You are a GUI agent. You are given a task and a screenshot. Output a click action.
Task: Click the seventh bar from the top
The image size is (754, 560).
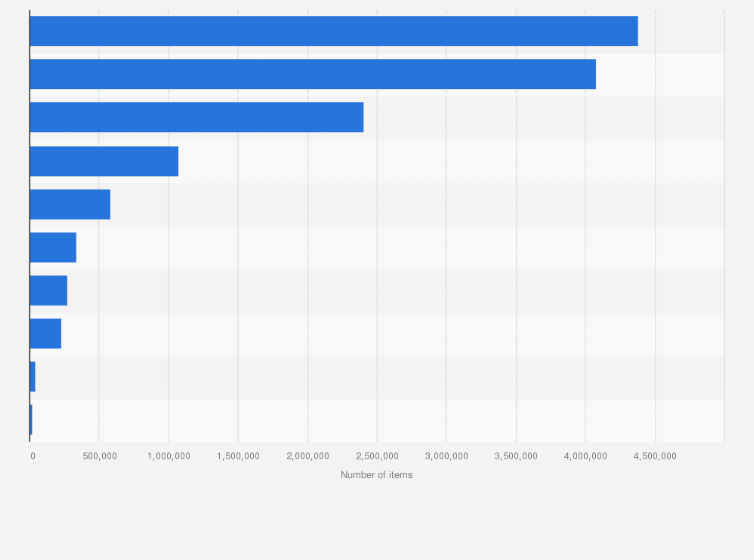[48, 290]
